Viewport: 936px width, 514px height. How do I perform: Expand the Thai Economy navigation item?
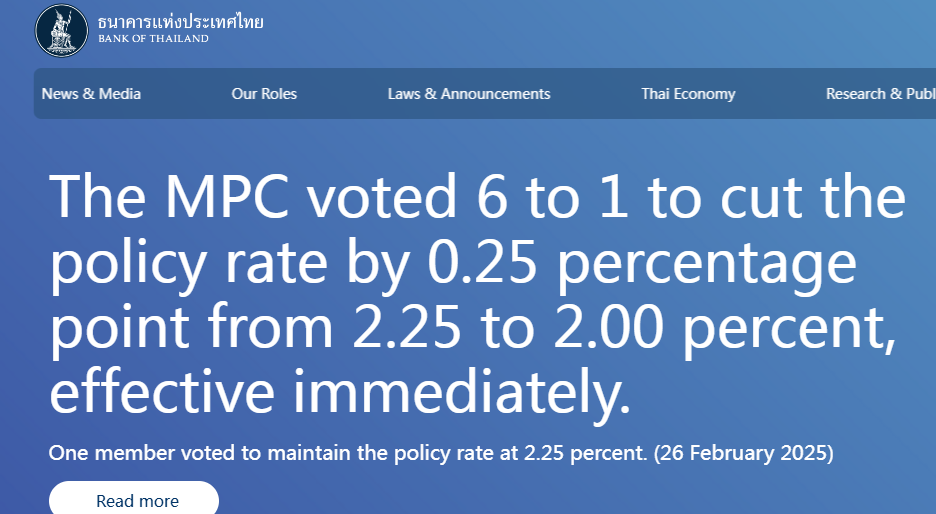coord(688,94)
